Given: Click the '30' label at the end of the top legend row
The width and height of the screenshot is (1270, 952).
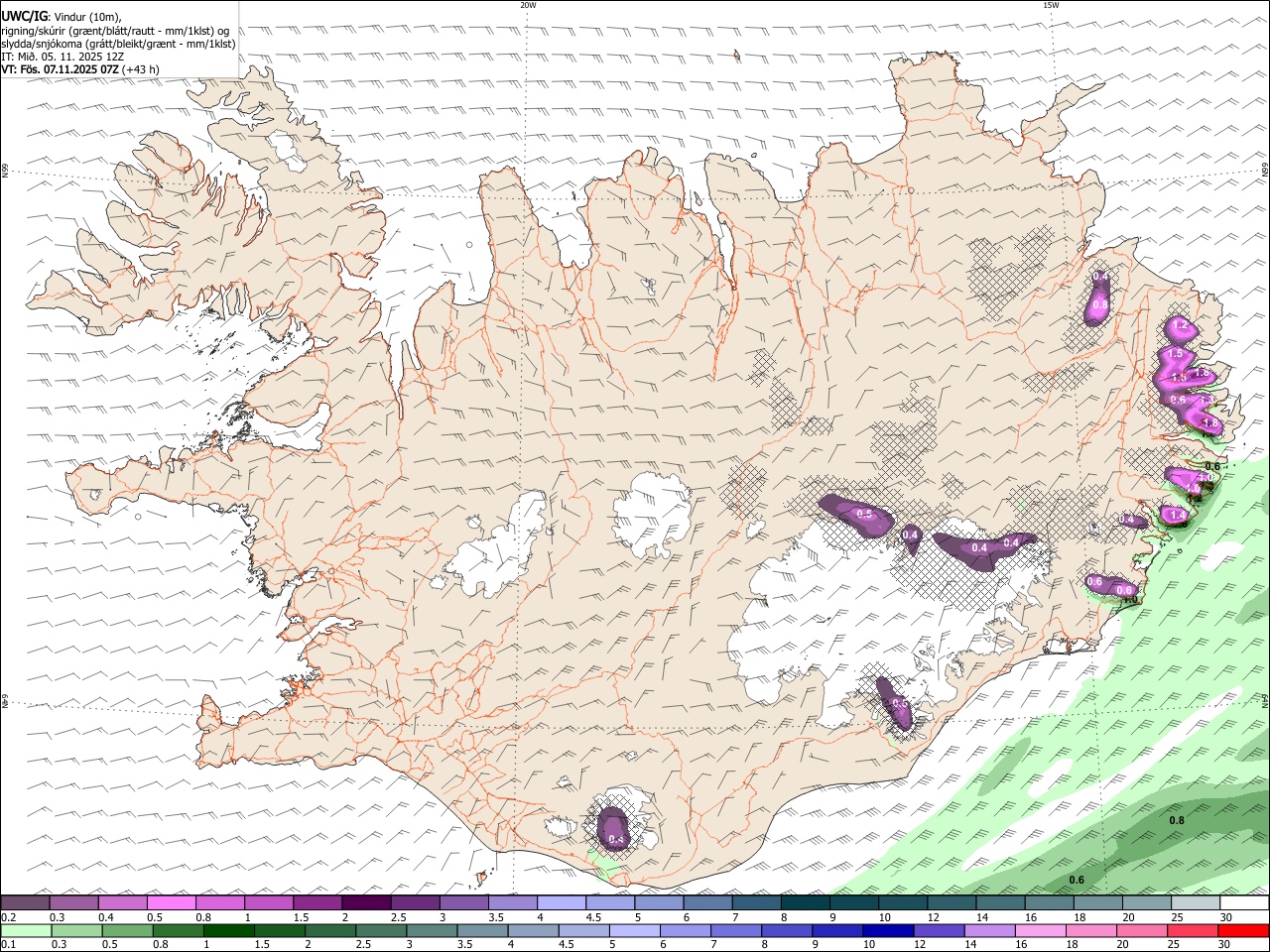Looking at the screenshot, I should [1226, 917].
